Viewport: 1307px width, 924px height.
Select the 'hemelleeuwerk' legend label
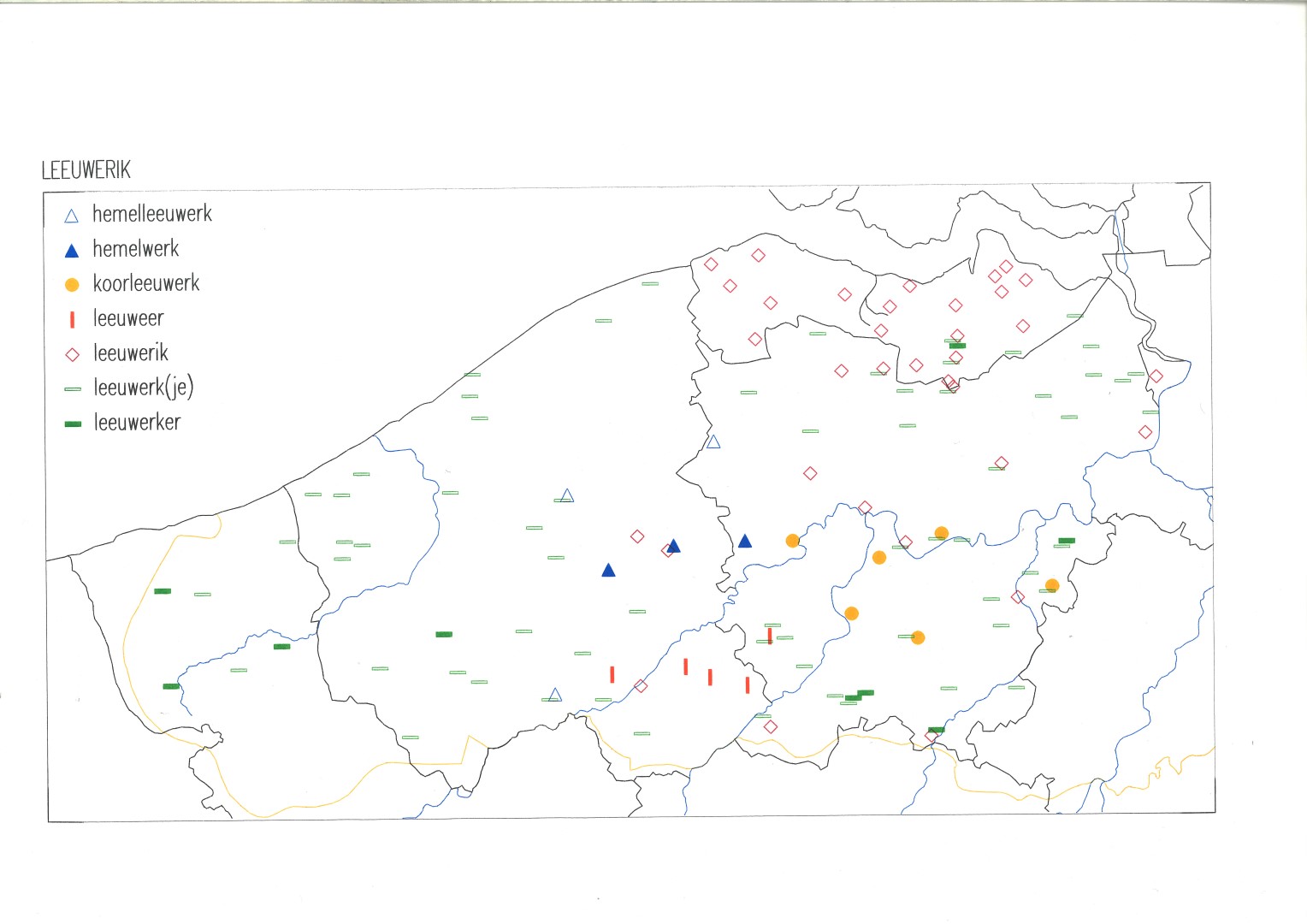[152, 213]
